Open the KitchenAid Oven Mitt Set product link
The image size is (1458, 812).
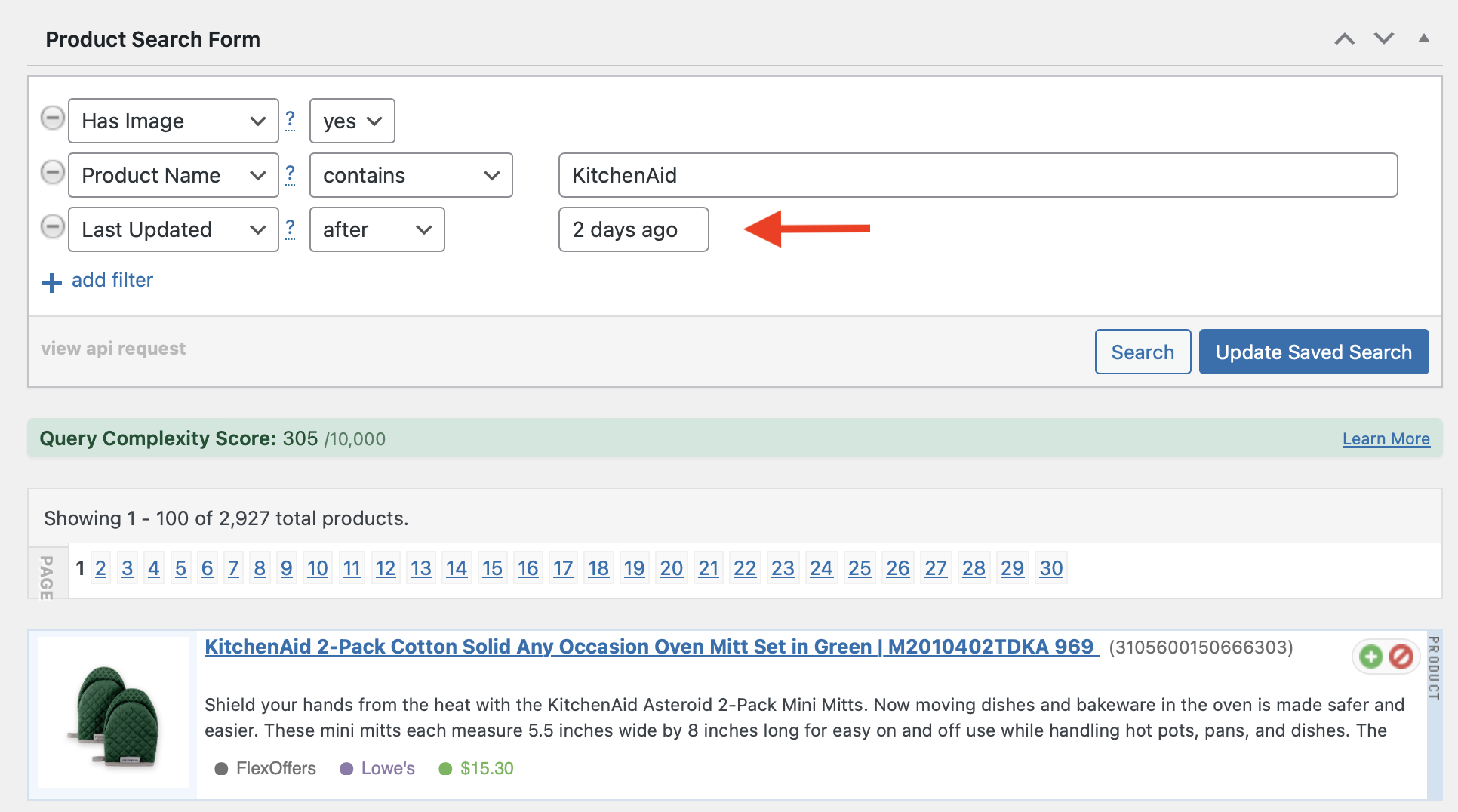click(651, 647)
